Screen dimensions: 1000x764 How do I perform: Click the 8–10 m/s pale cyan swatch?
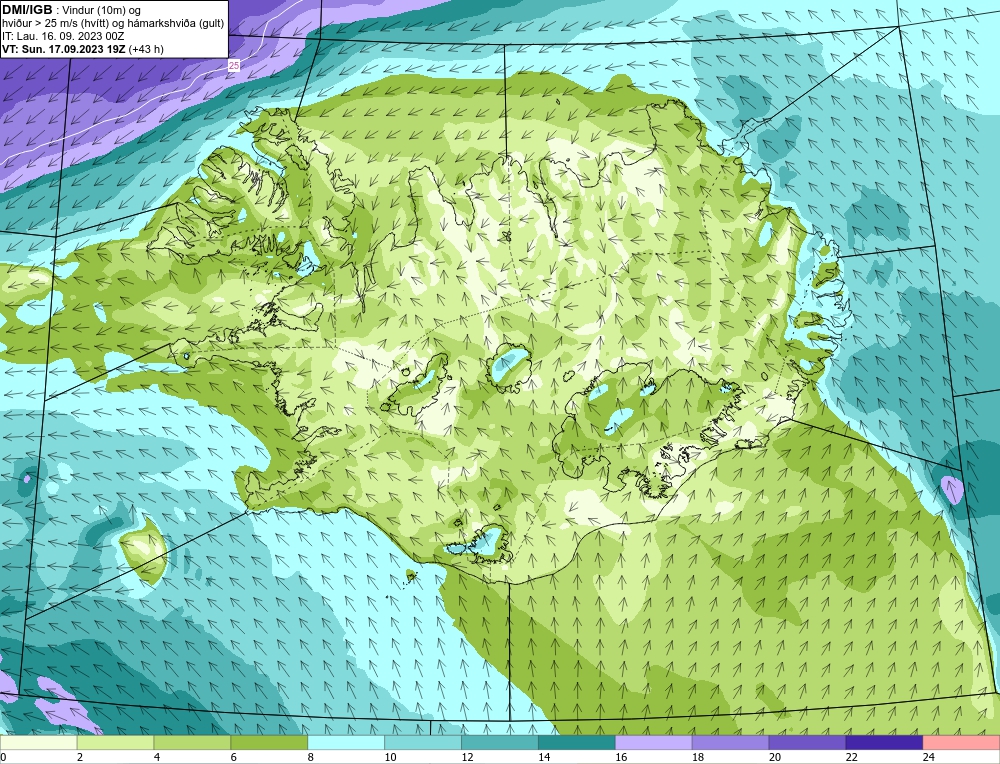[x=346, y=742]
